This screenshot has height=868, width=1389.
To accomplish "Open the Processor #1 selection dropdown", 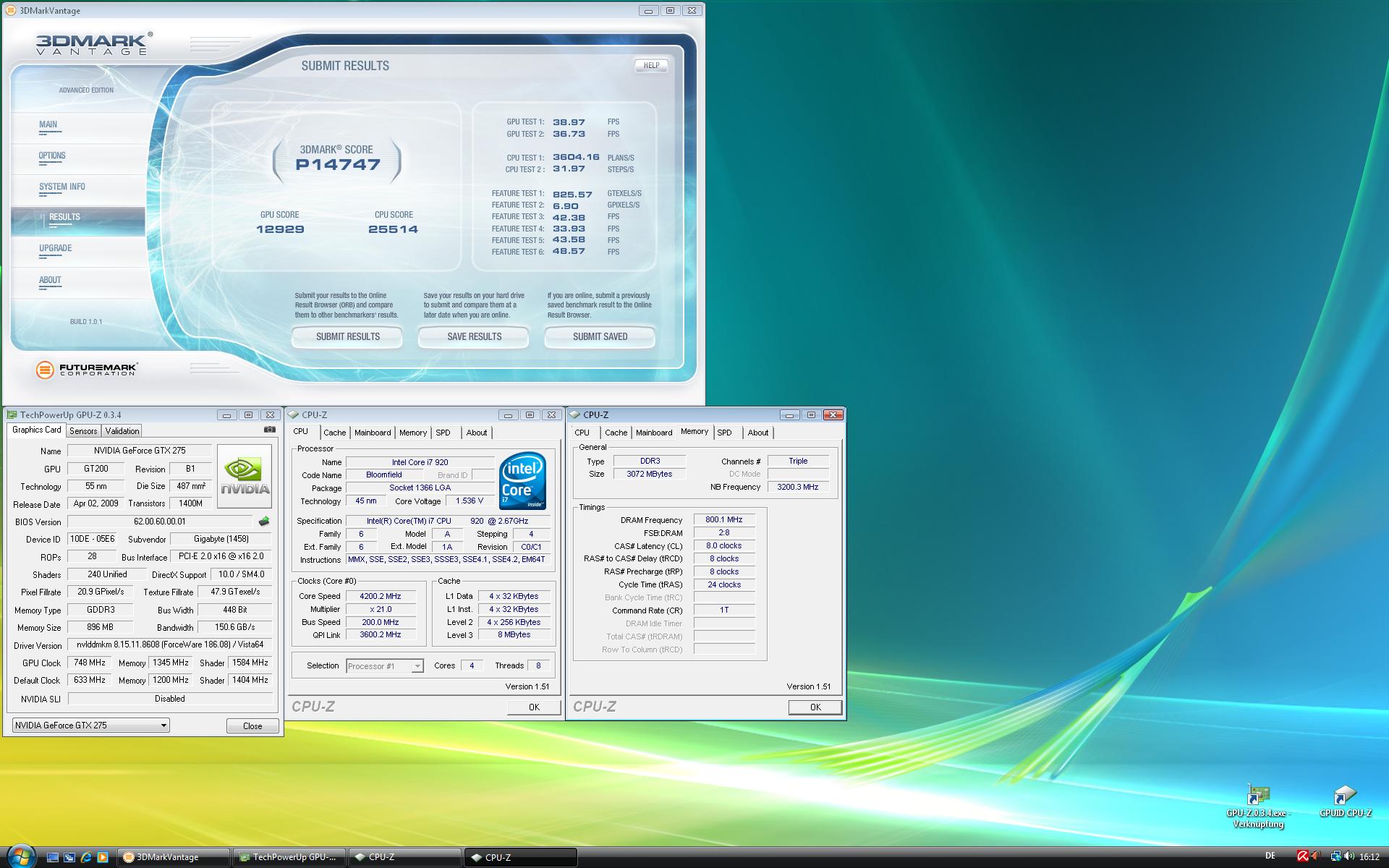I will coord(417,666).
